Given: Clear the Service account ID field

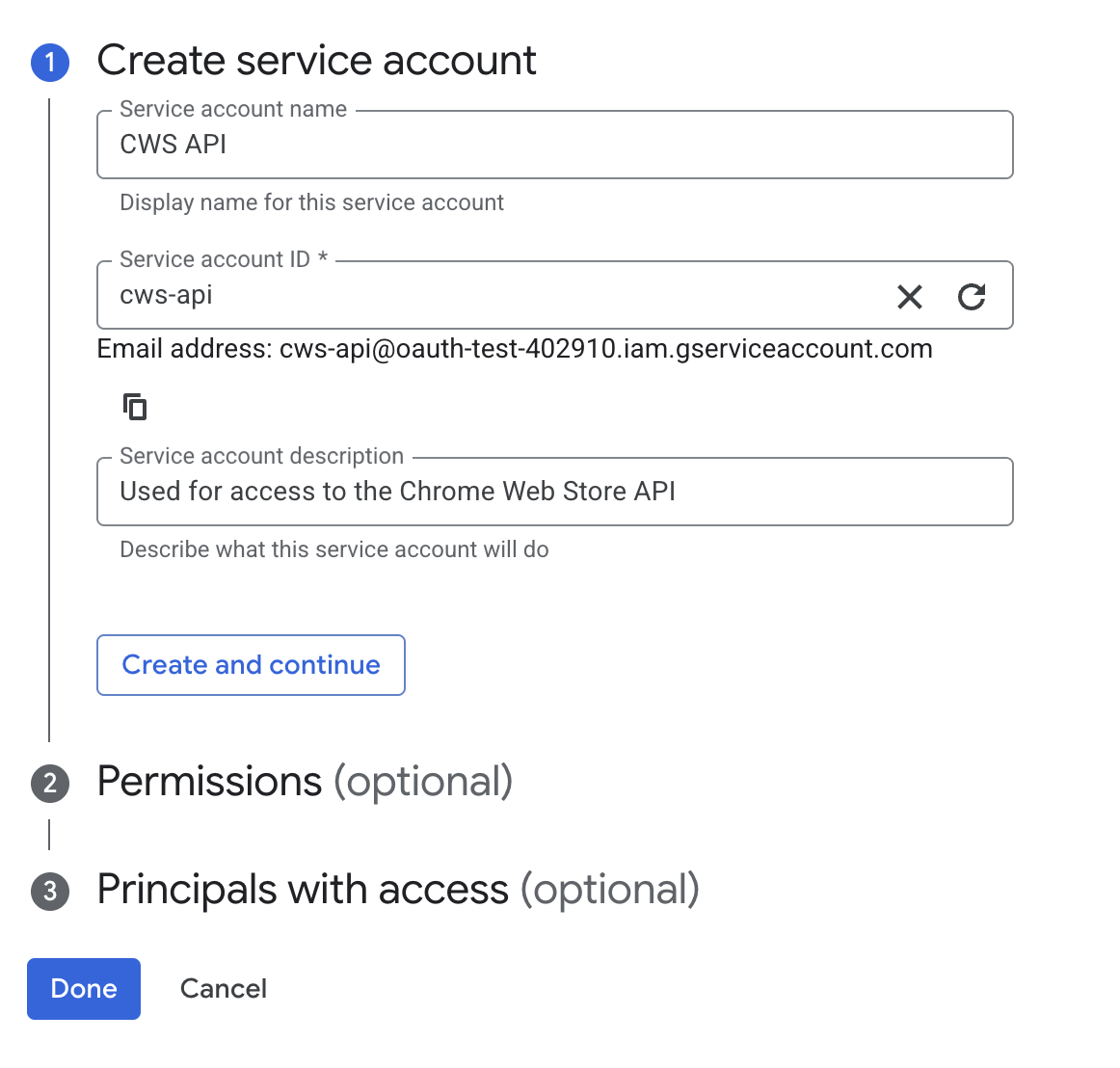Looking at the screenshot, I should click(910, 297).
